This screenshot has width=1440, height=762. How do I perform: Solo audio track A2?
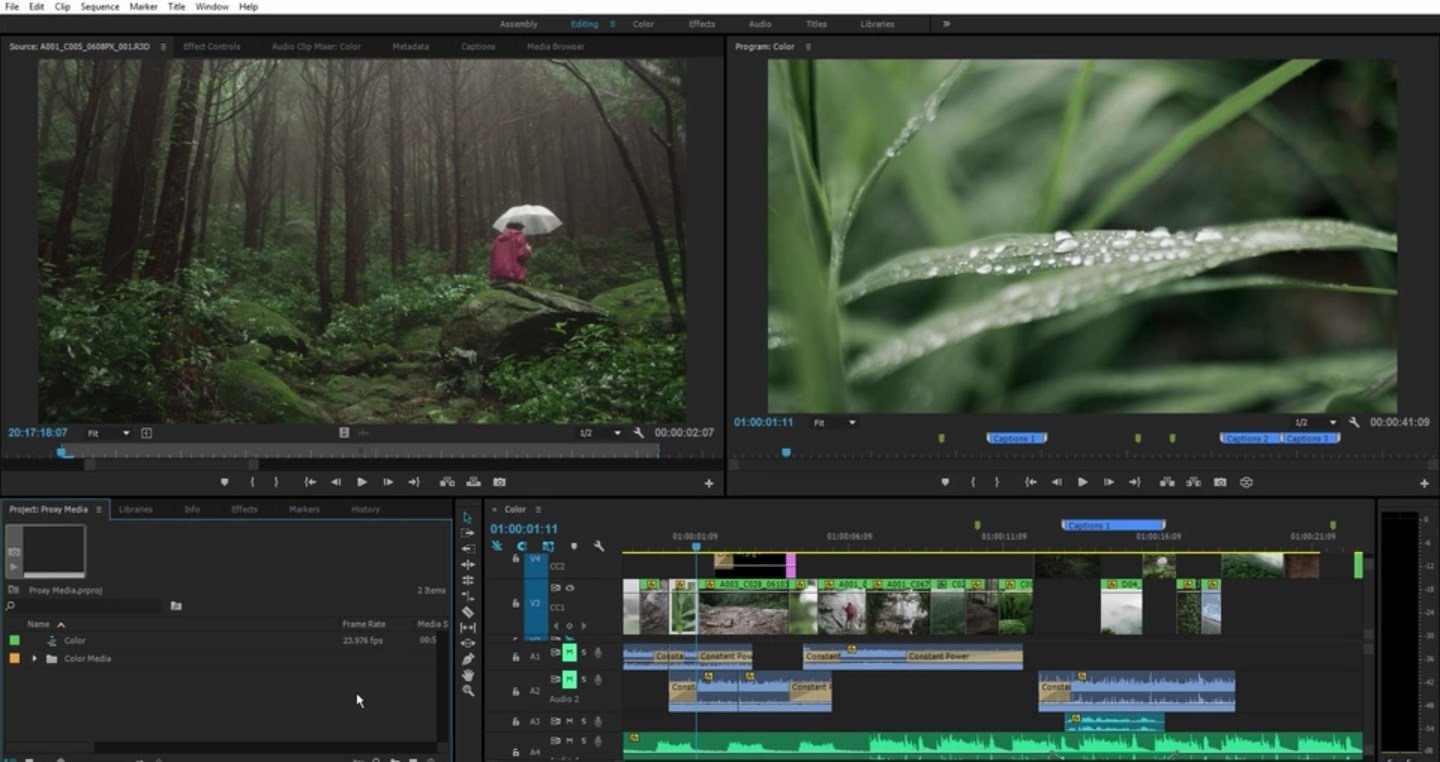(x=585, y=679)
